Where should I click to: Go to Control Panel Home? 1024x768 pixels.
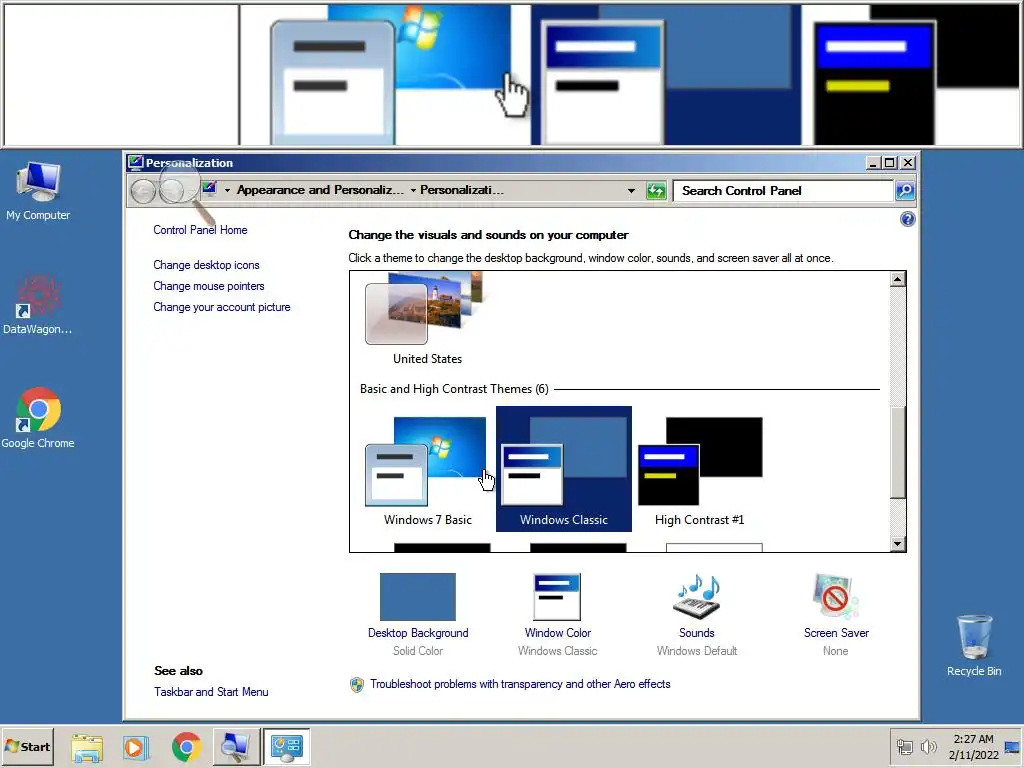[200, 230]
